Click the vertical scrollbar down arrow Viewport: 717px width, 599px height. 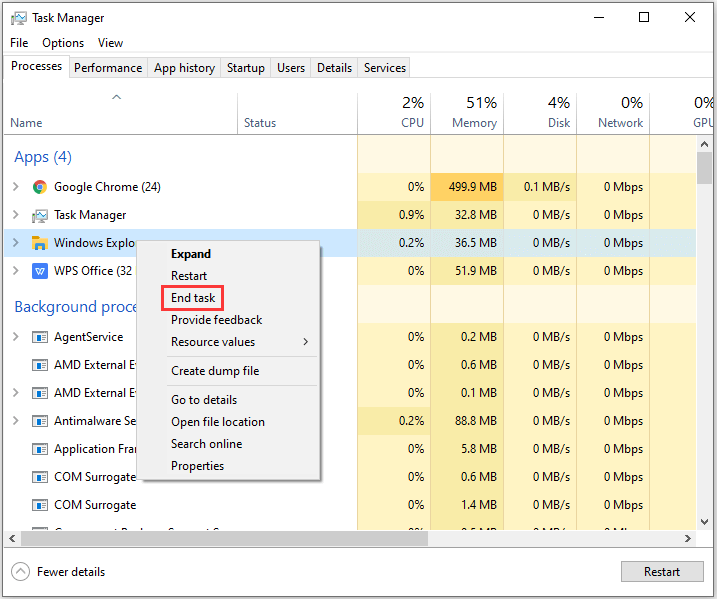(704, 522)
